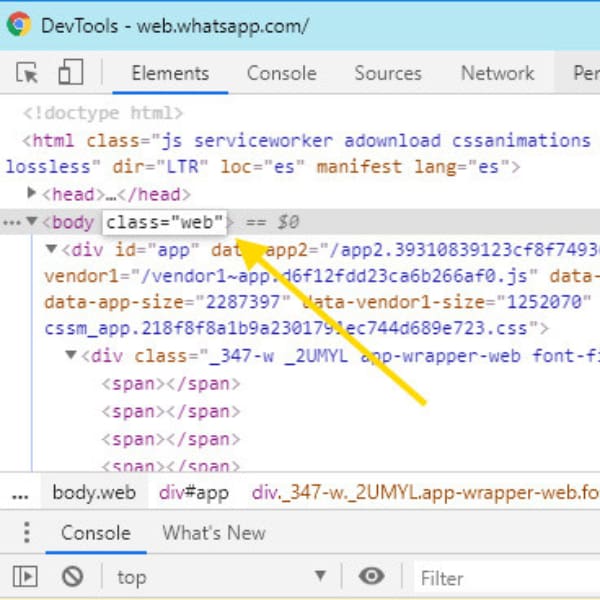Click the div#app breadcrumb
The image size is (600, 600).
(x=194, y=492)
